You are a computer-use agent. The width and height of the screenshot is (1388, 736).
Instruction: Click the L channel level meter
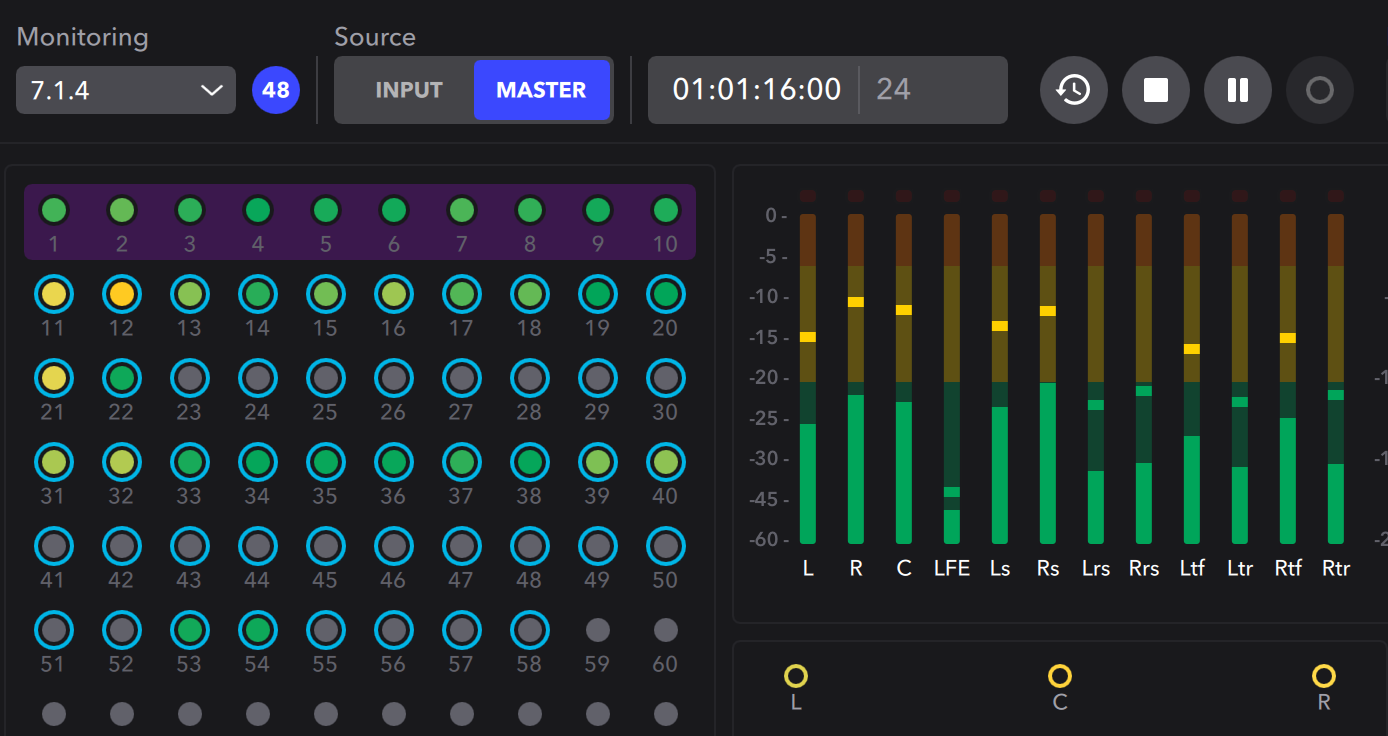click(808, 378)
